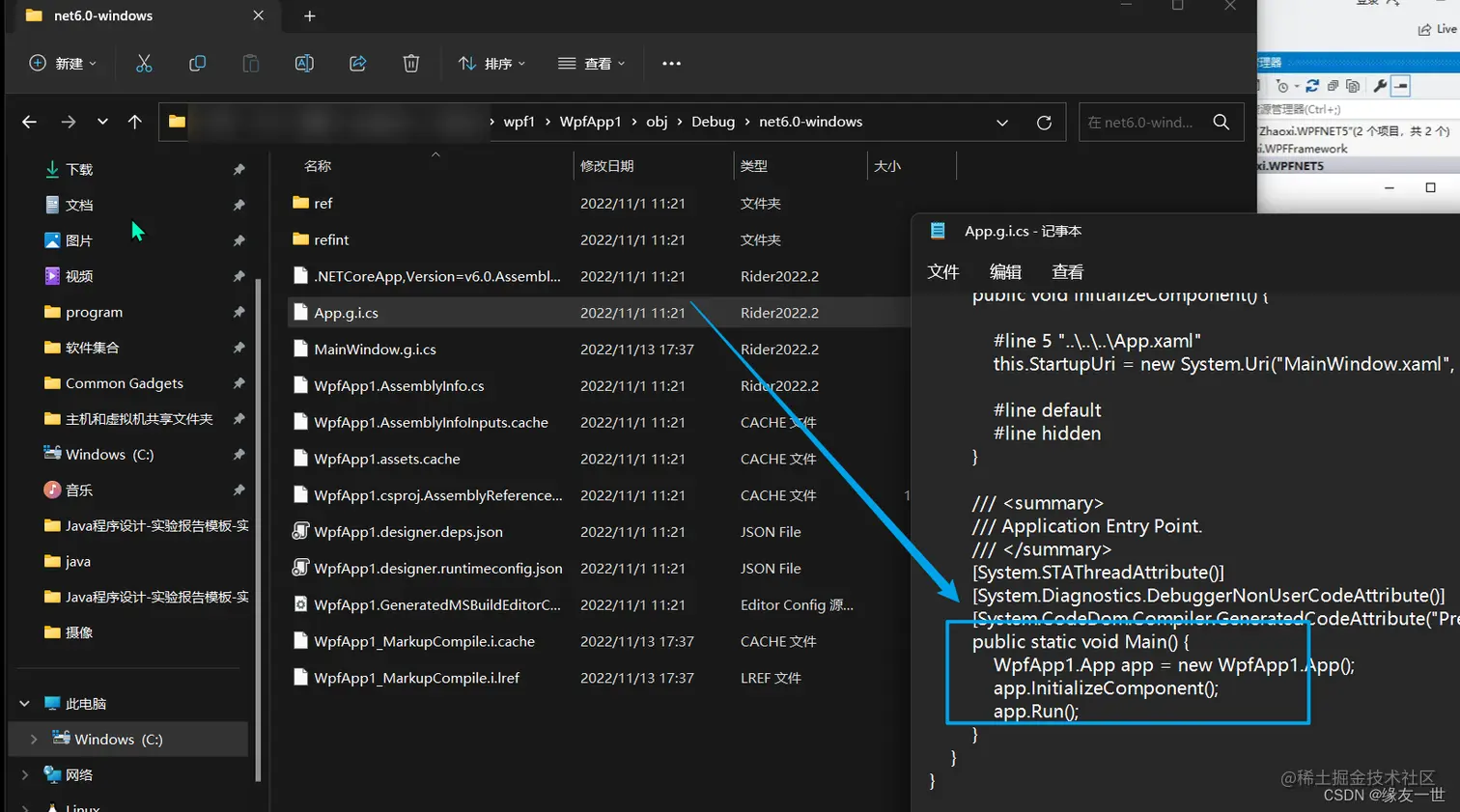
Task: Refresh the current folder view
Action: coord(1044,123)
